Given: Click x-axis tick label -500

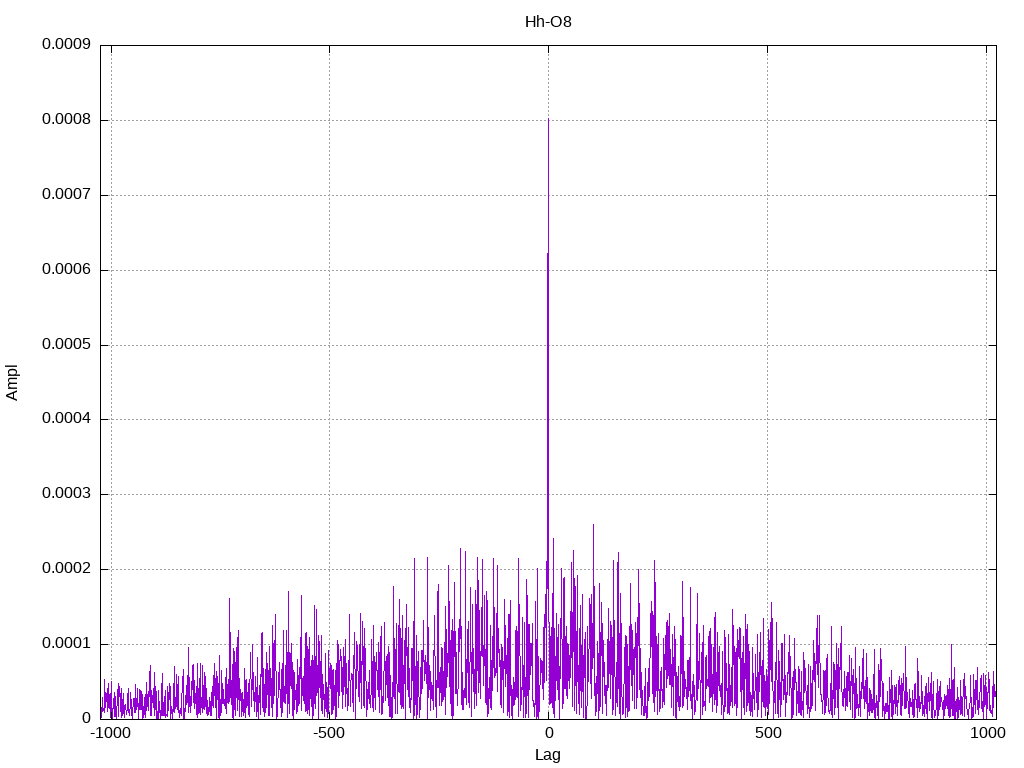Looking at the screenshot, I should [328, 733].
